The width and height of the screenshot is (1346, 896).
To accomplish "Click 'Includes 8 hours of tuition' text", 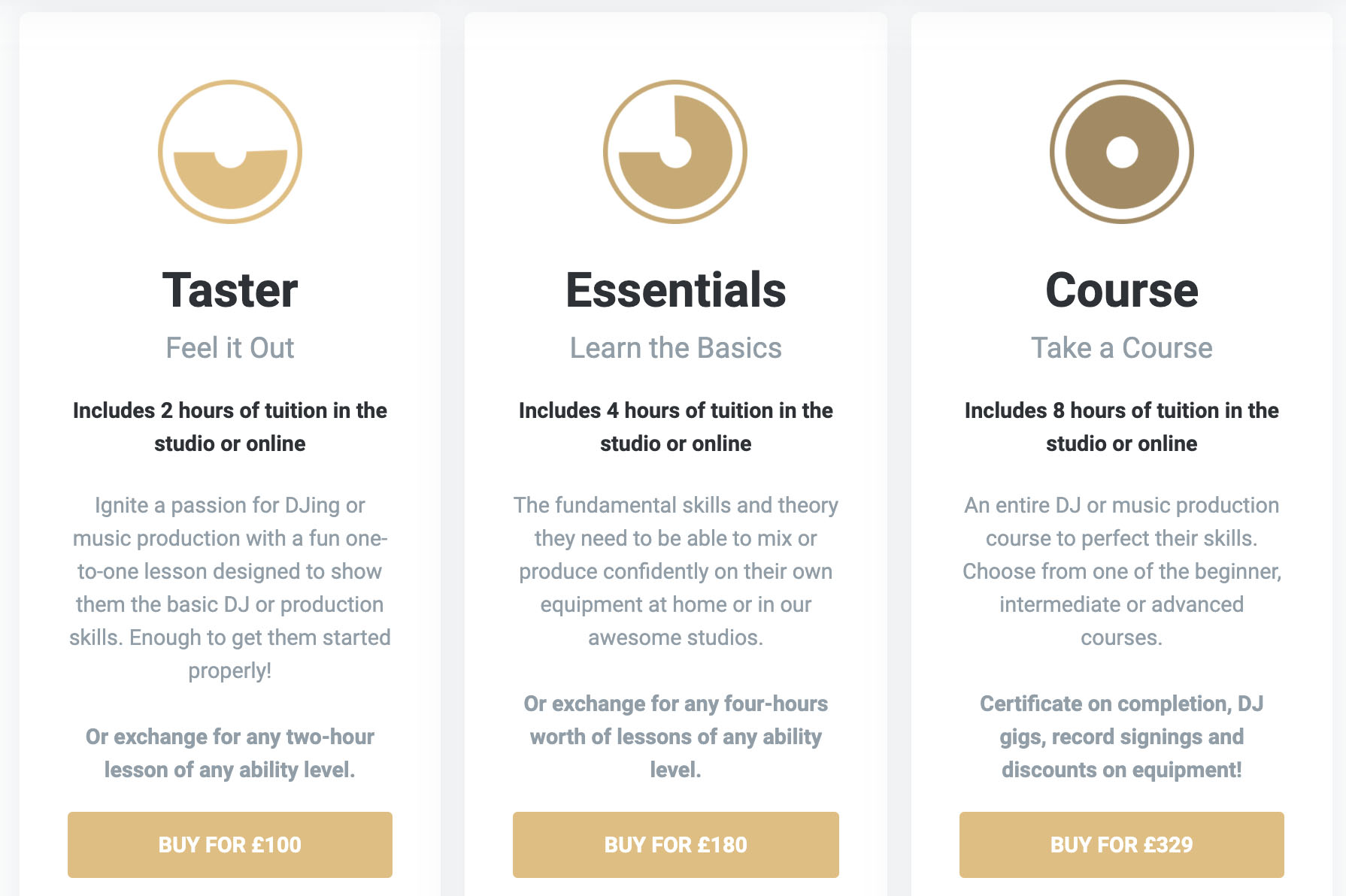I will [x=1122, y=427].
